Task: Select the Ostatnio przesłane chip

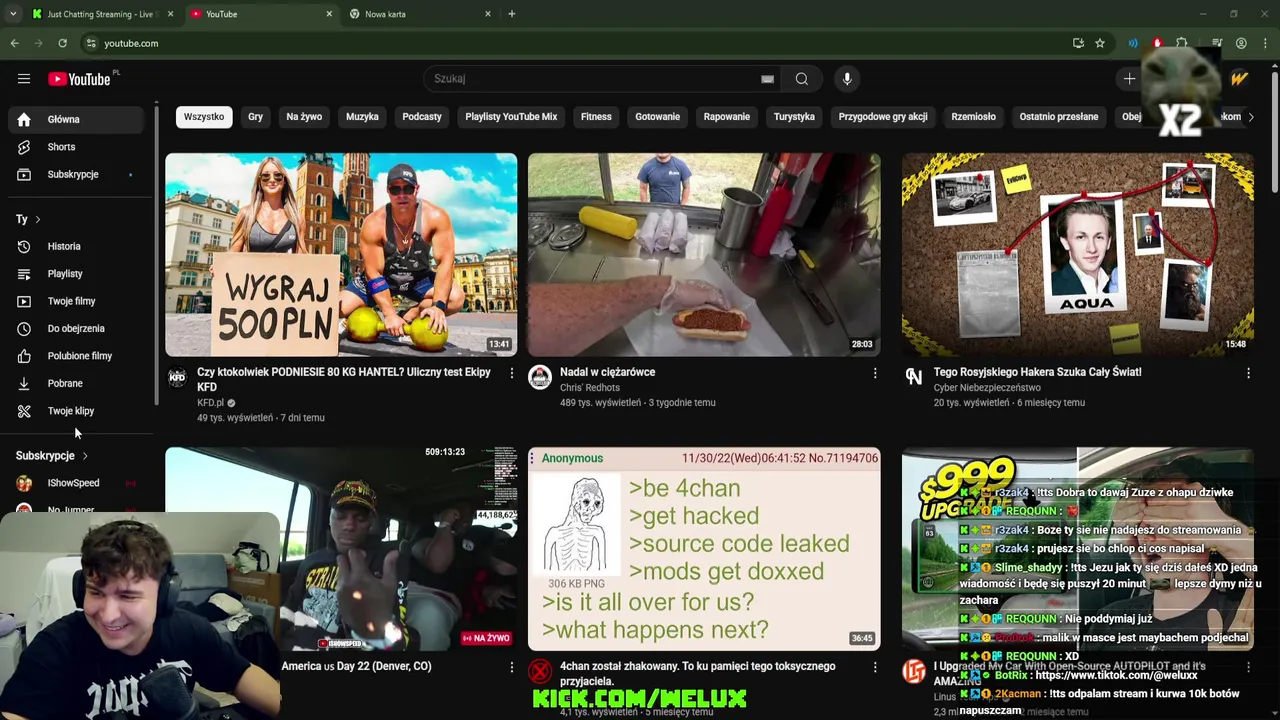Action: coord(1059,117)
